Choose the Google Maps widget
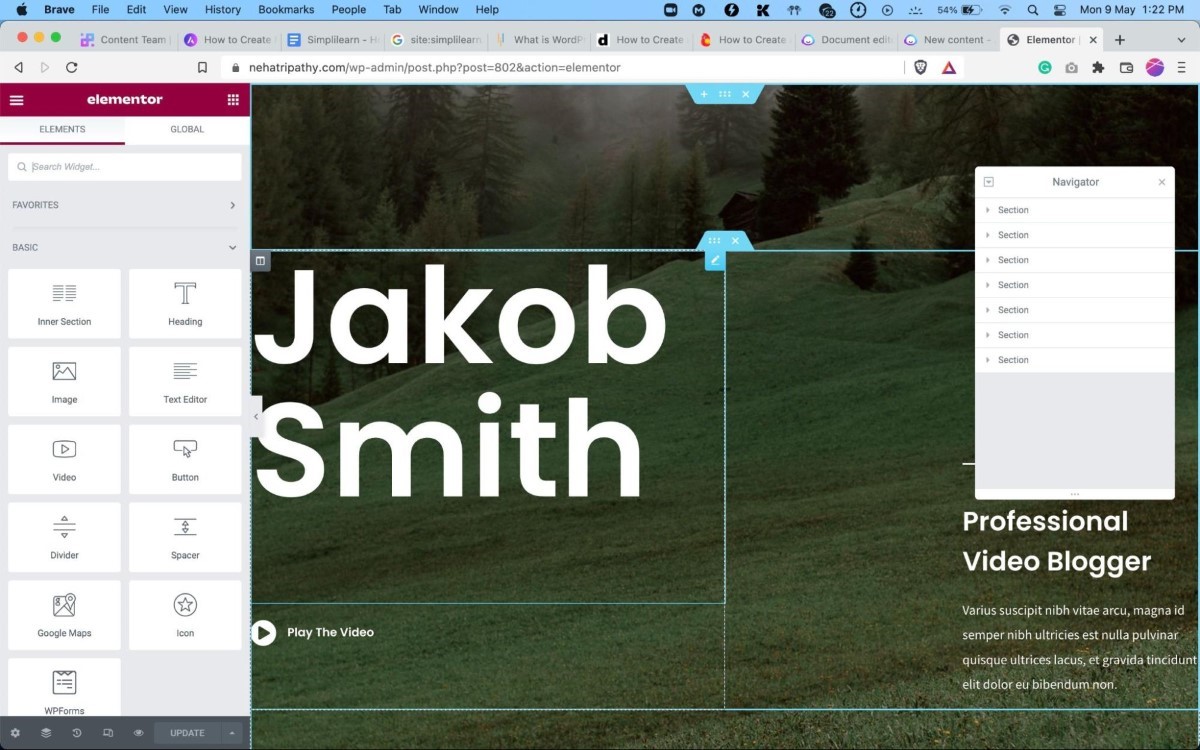Viewport: 1200px width, 750px height. [x=64, y=616]
